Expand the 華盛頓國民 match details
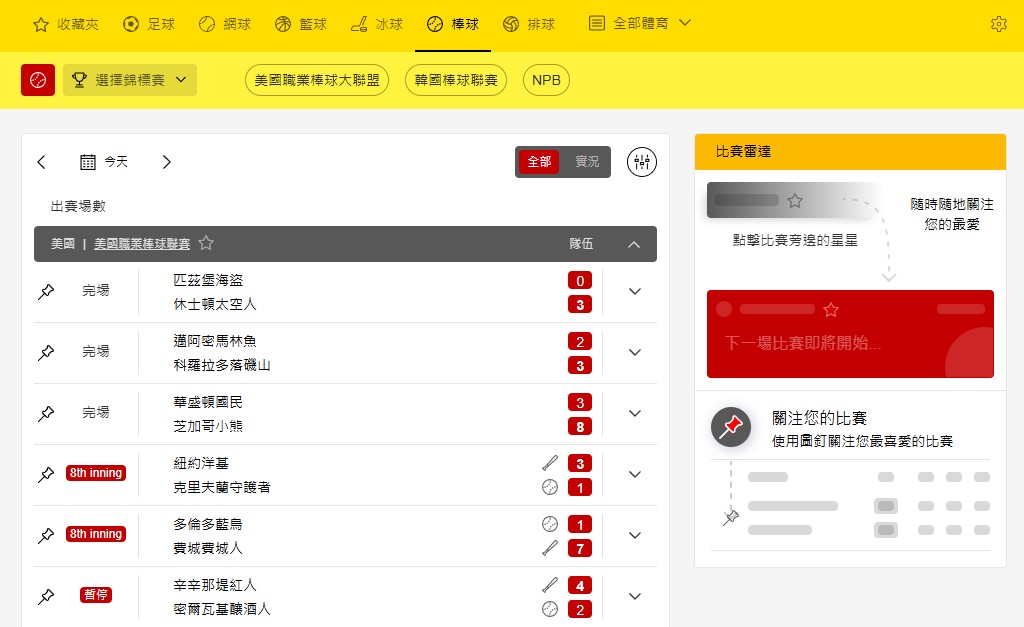Screen dimensions: 1024x627 635,413
